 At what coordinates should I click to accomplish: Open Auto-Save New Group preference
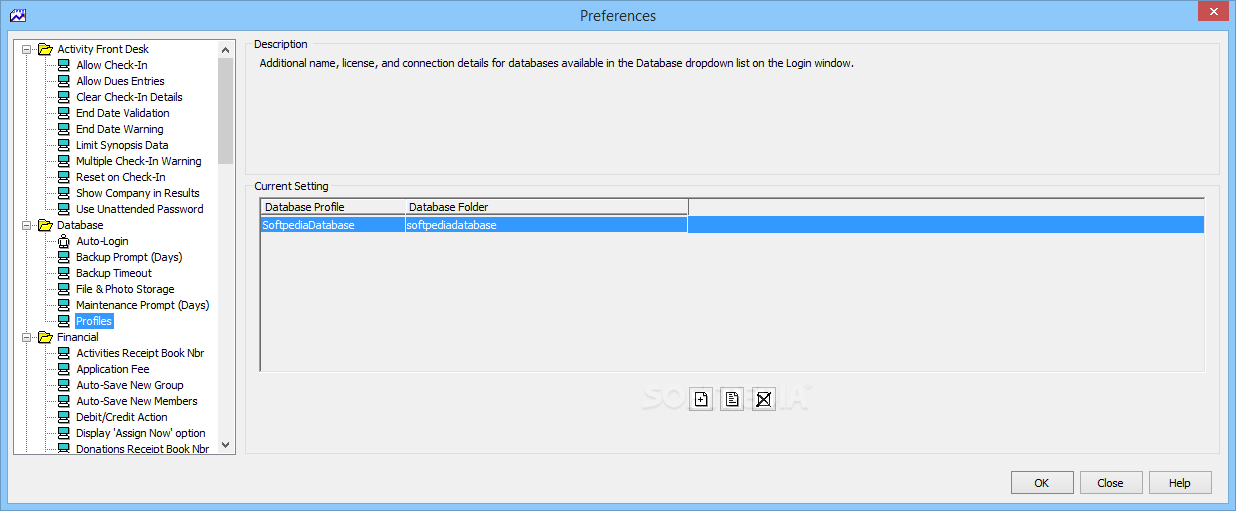pos(130,385)
